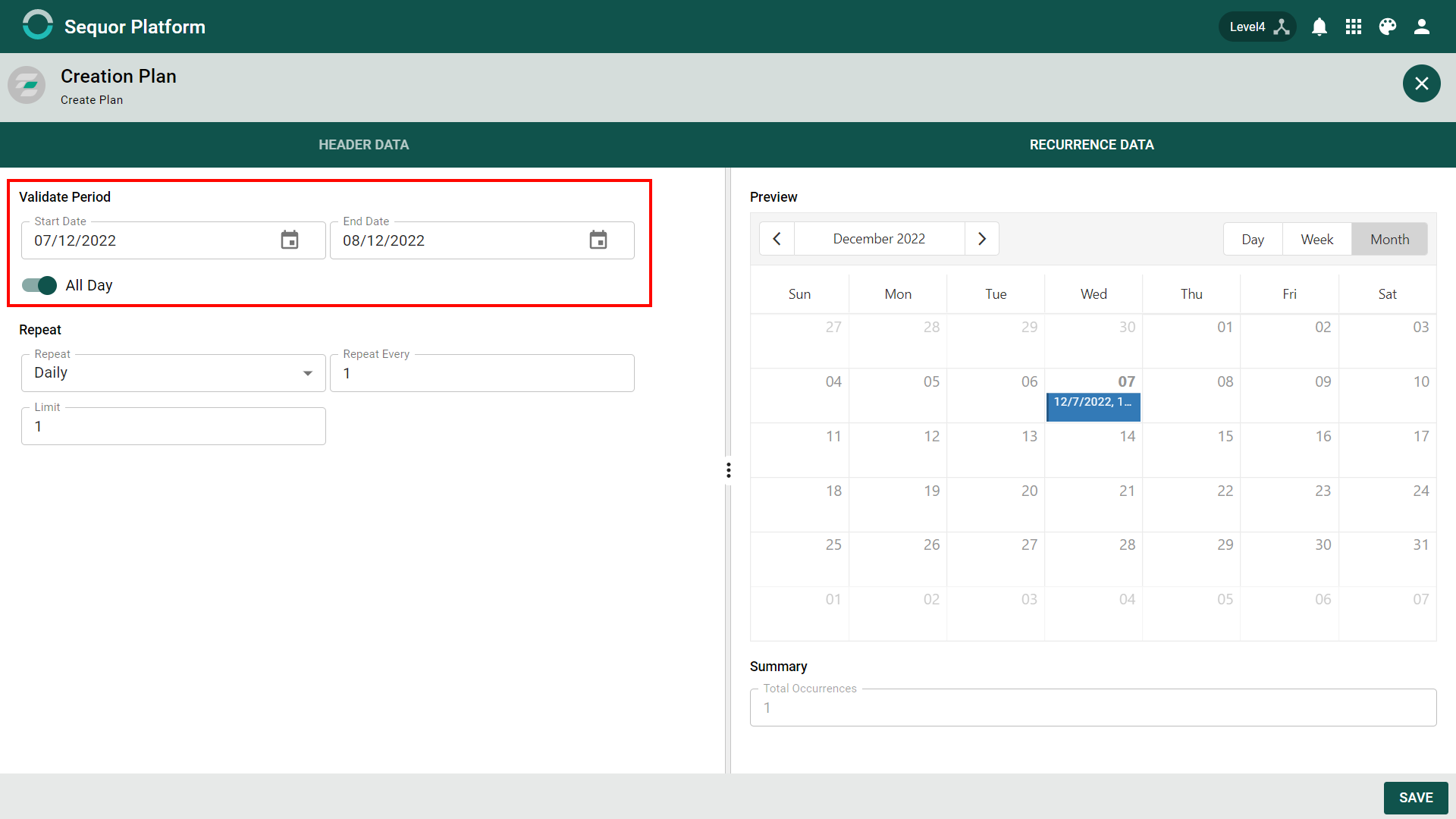
Task: Open the Start Date calendar picker
Action: (x=290, y=240)
